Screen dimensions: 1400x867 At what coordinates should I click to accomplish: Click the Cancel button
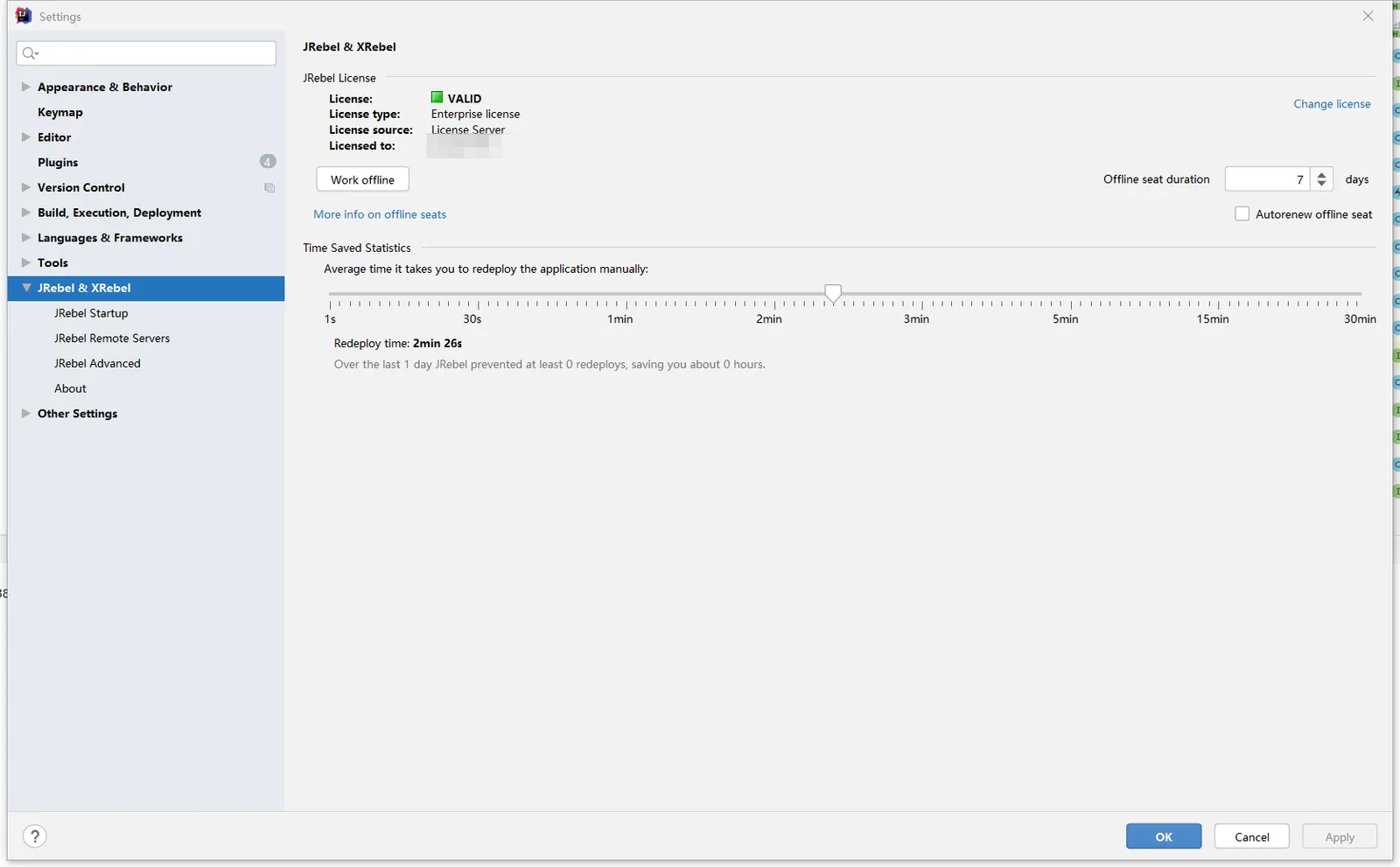tap(1251, 836)
